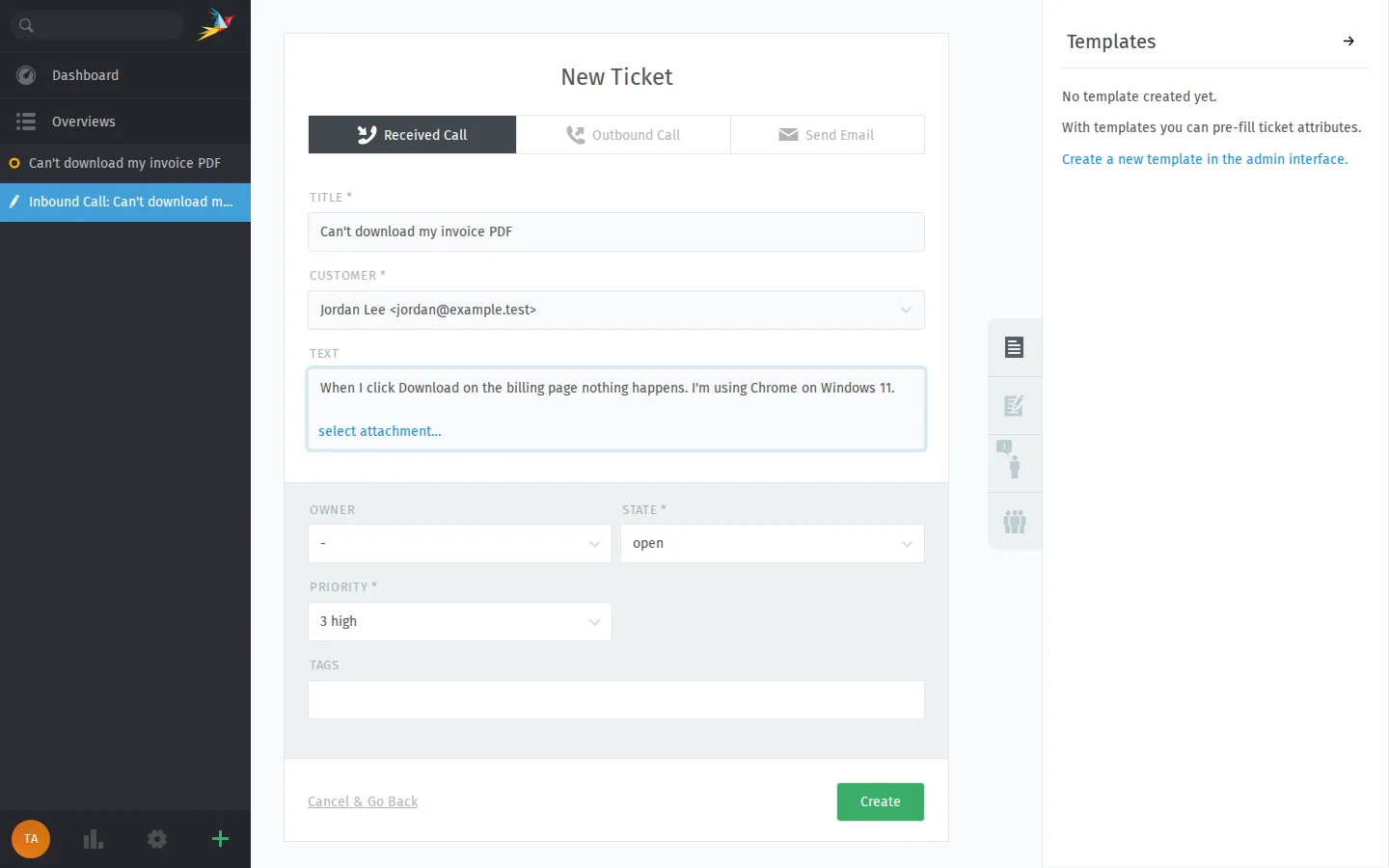This screenshot has height=868, width=1389.
Task: Select the Received Call ticket type
Action: (412, 135)
